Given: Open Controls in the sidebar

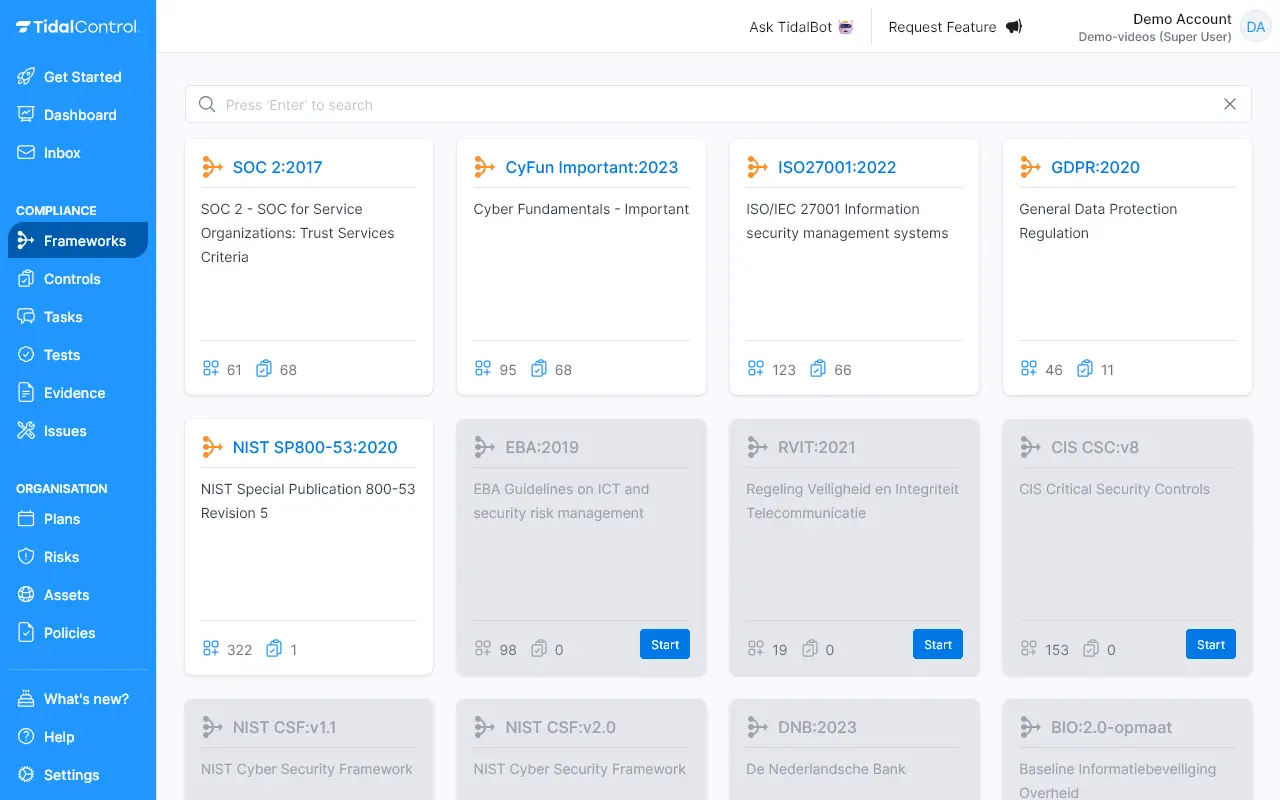Looking at the screenshot, I should (78, 279).
